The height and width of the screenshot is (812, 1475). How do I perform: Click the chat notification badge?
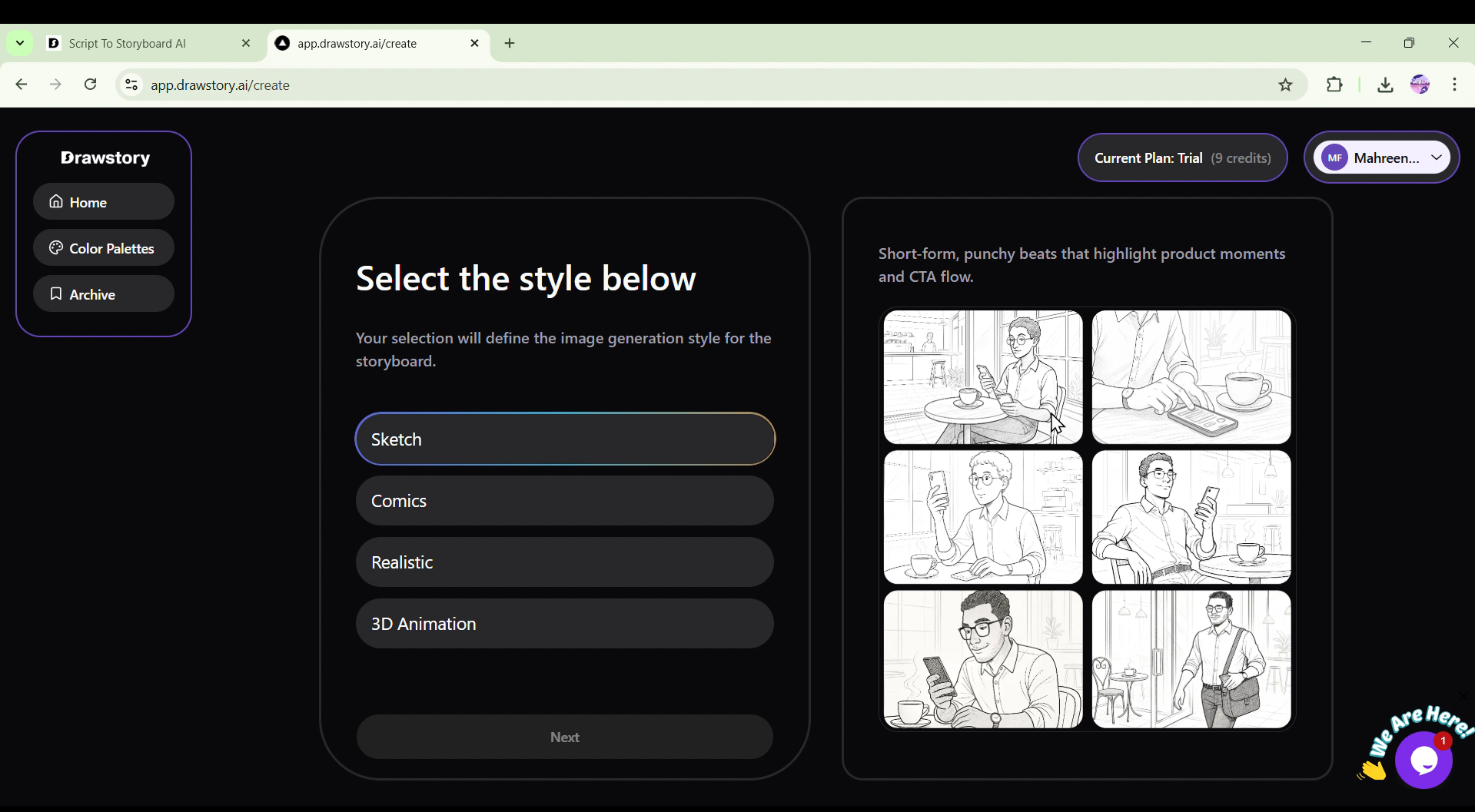click(1443, 741)
